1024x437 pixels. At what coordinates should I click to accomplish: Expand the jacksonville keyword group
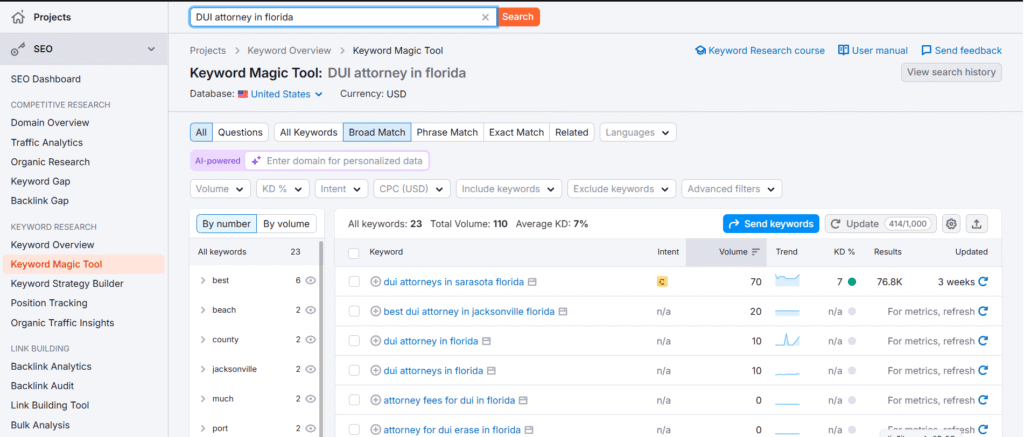(x=203, y=369)
